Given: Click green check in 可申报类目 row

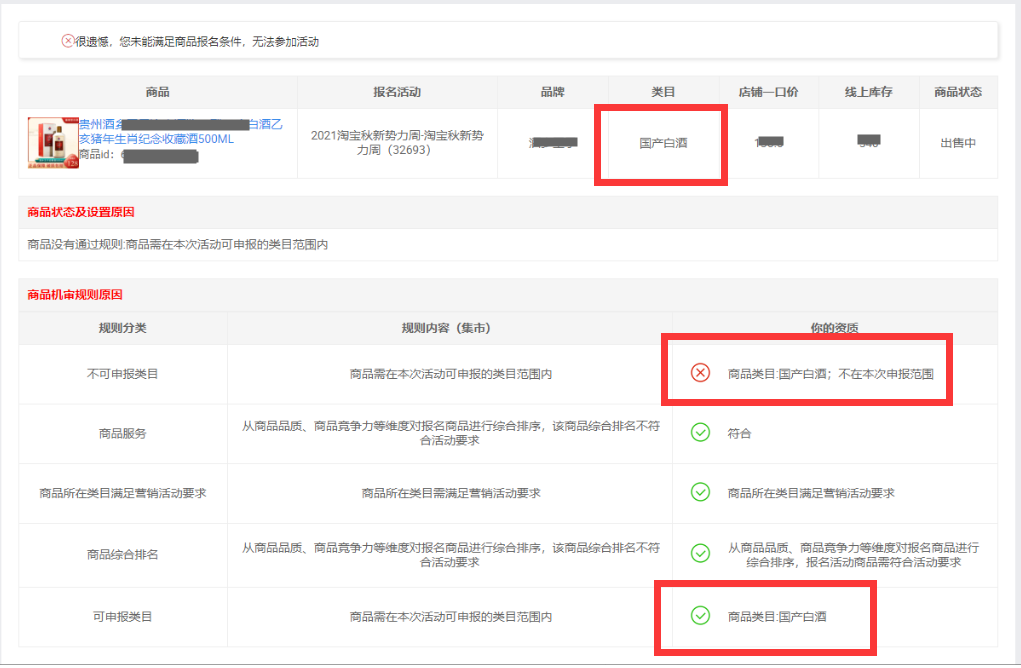Looking at the screenshot, I should pos(701,616).
